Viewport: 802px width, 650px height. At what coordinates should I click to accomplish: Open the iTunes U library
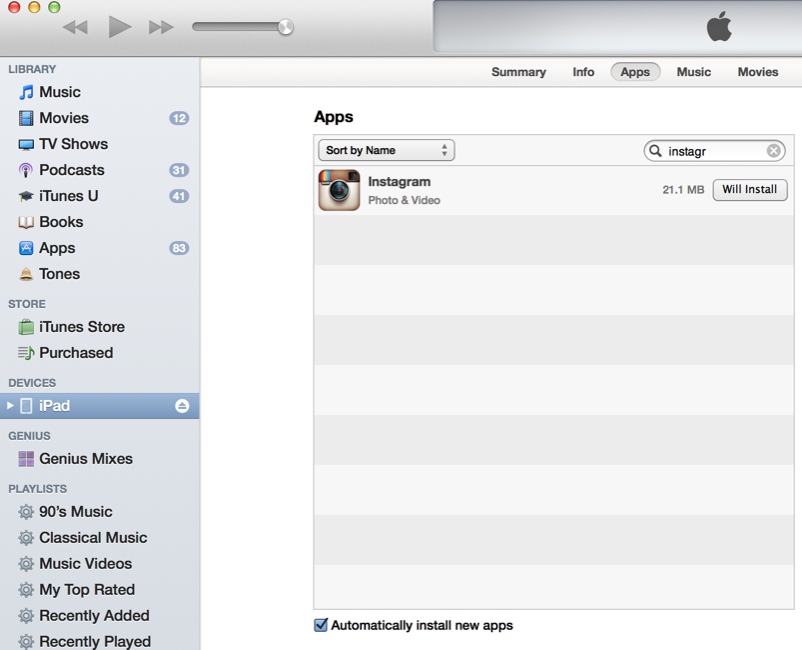(68, 196)
